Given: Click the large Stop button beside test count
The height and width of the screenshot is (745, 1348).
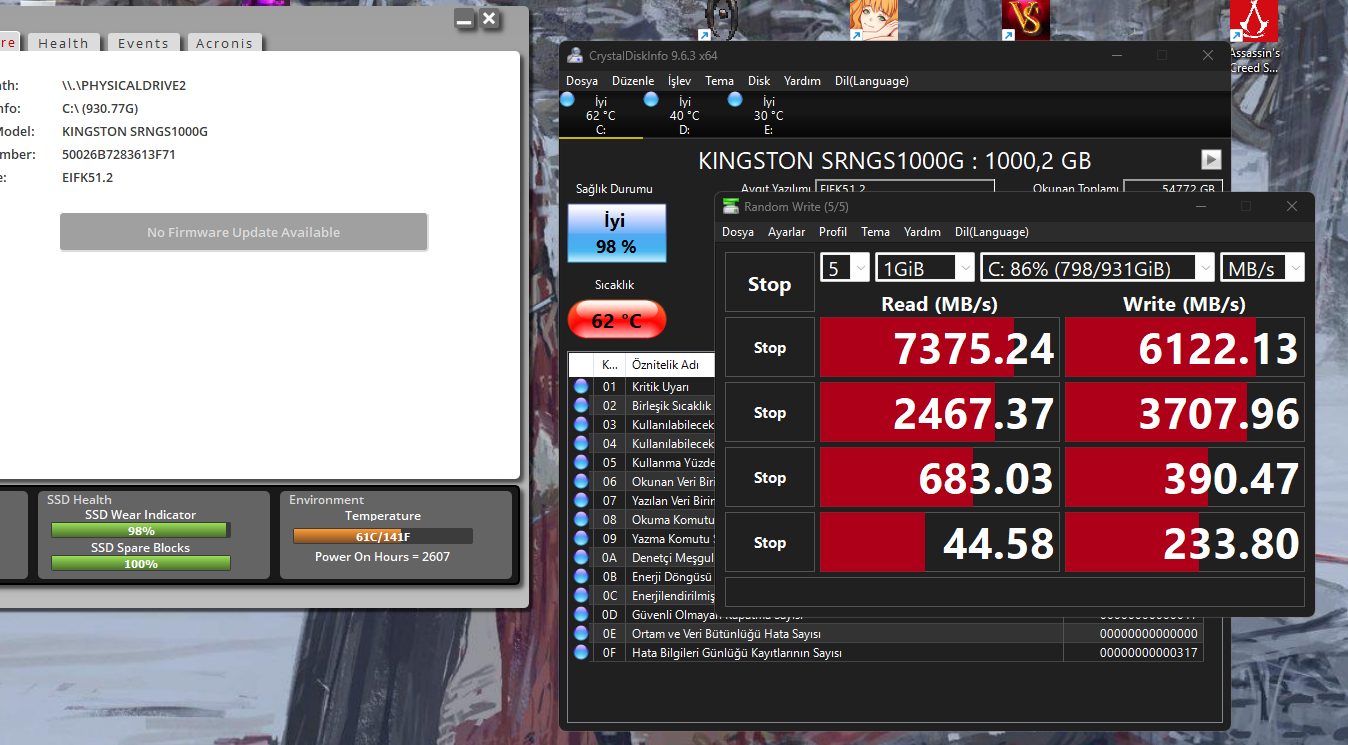Looking at the screenshot, I should click(x=770, y=284).
